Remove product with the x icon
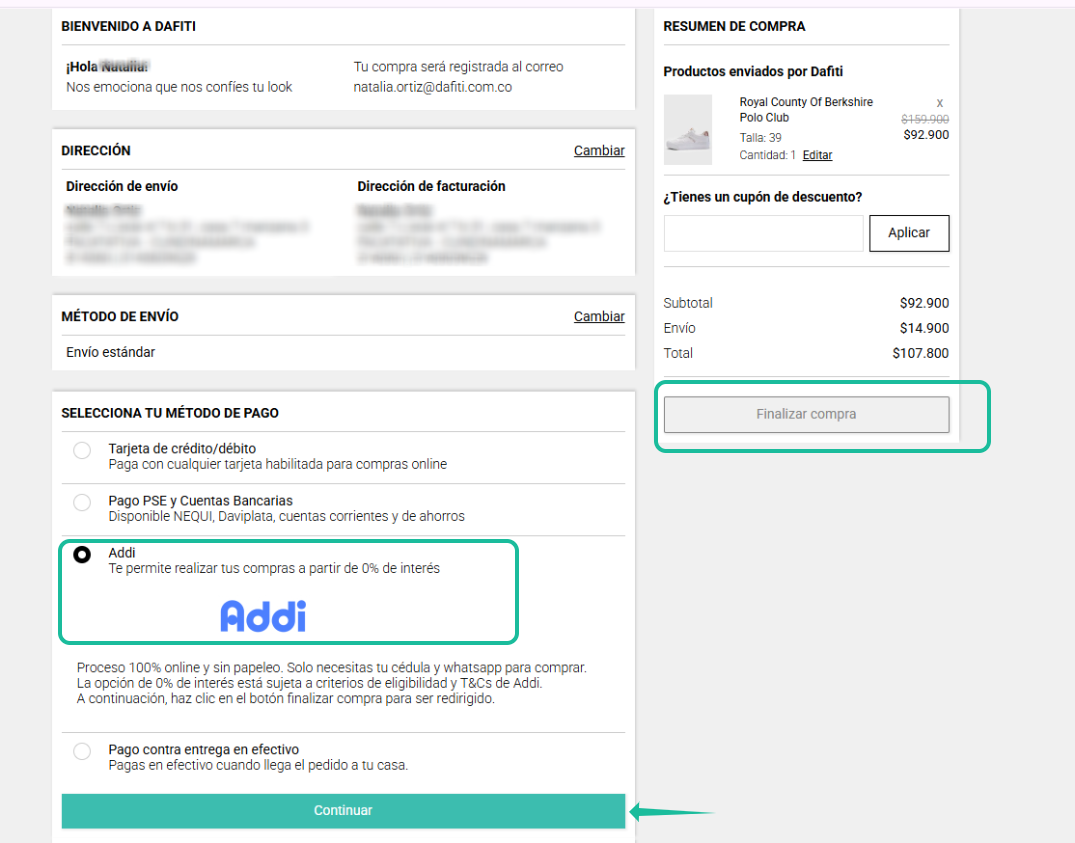 (940, 103)
